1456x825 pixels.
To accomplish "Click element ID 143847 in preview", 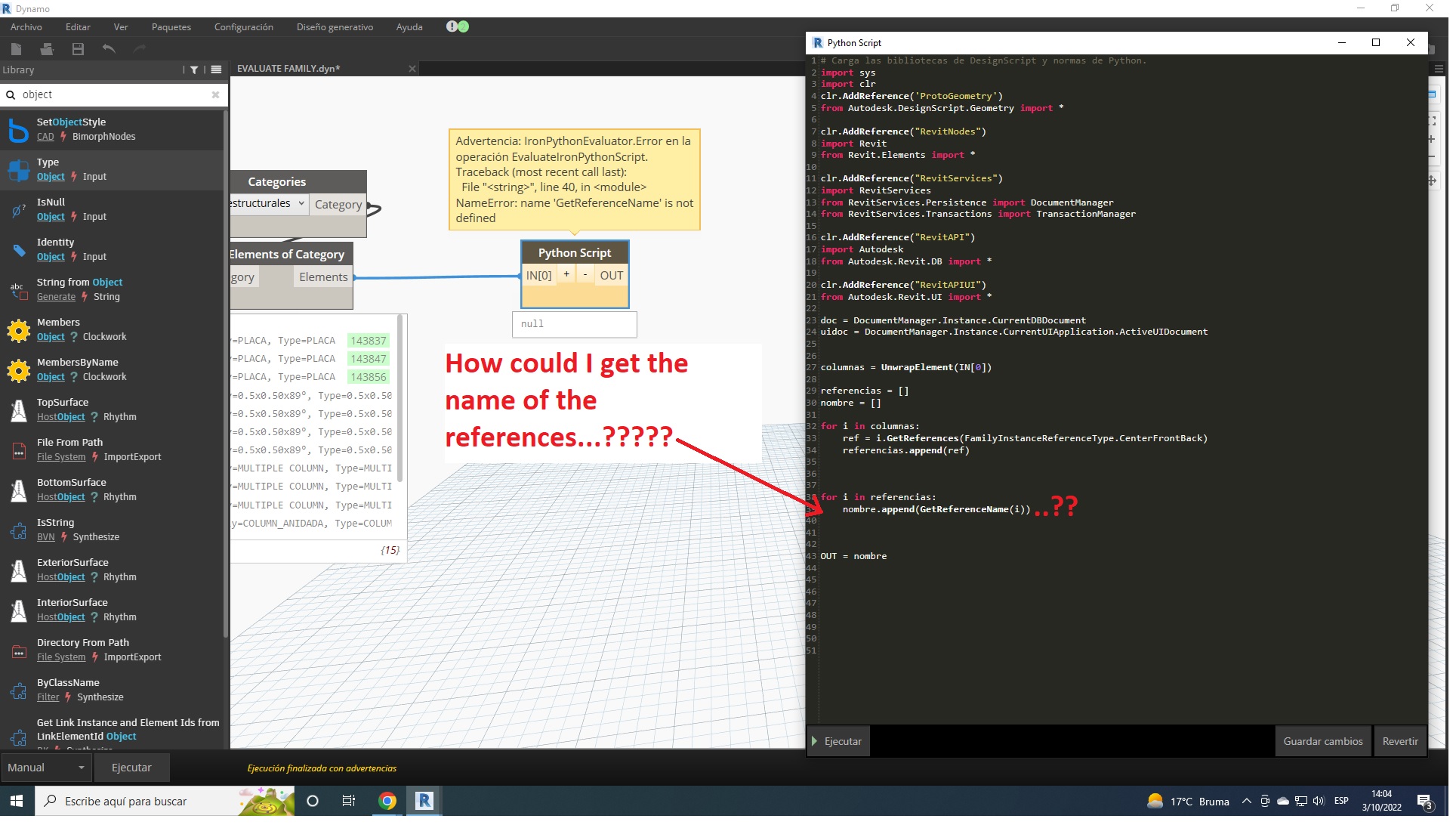I will 369,359.
